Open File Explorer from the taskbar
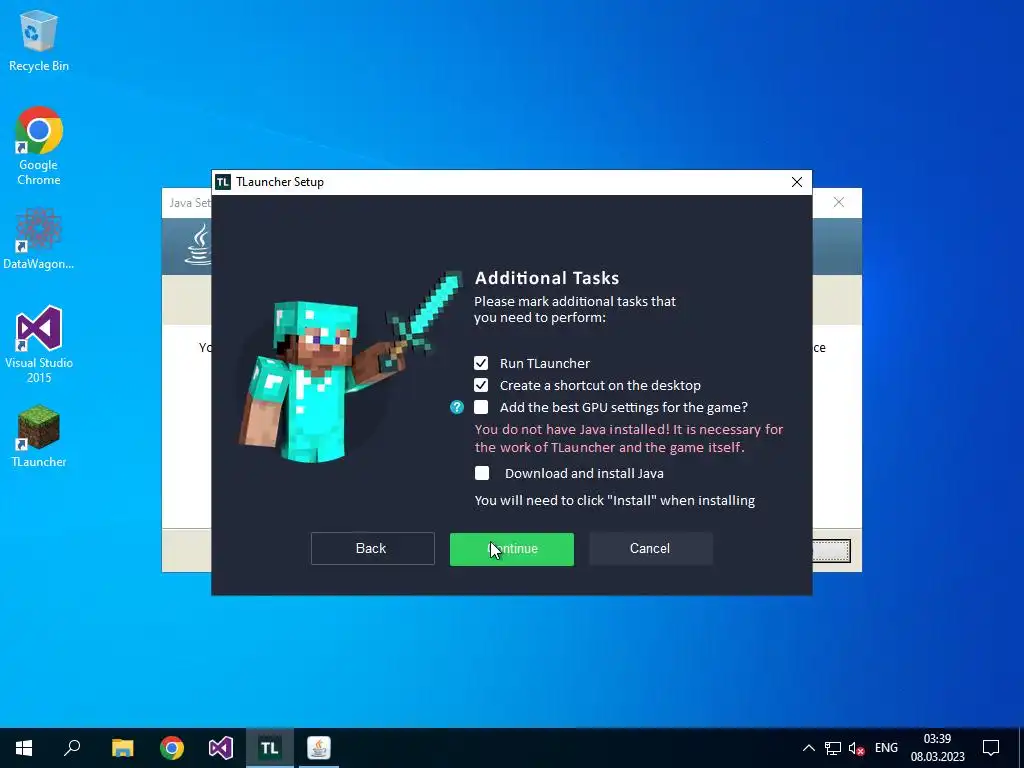Image resolution: width=1024 pixels, height=768 pixels. (122, 748)
